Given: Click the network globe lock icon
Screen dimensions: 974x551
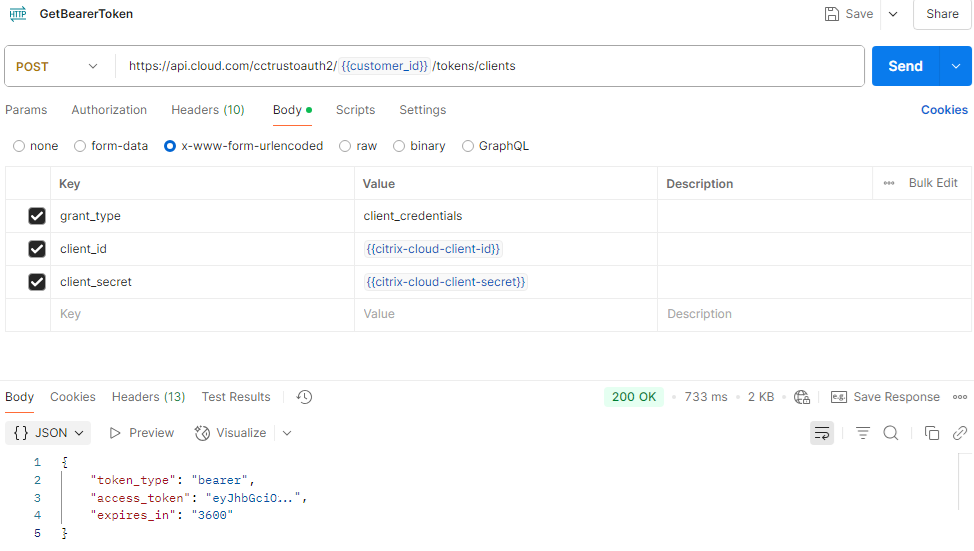Looking at the screenshot, I should [801, 397].
